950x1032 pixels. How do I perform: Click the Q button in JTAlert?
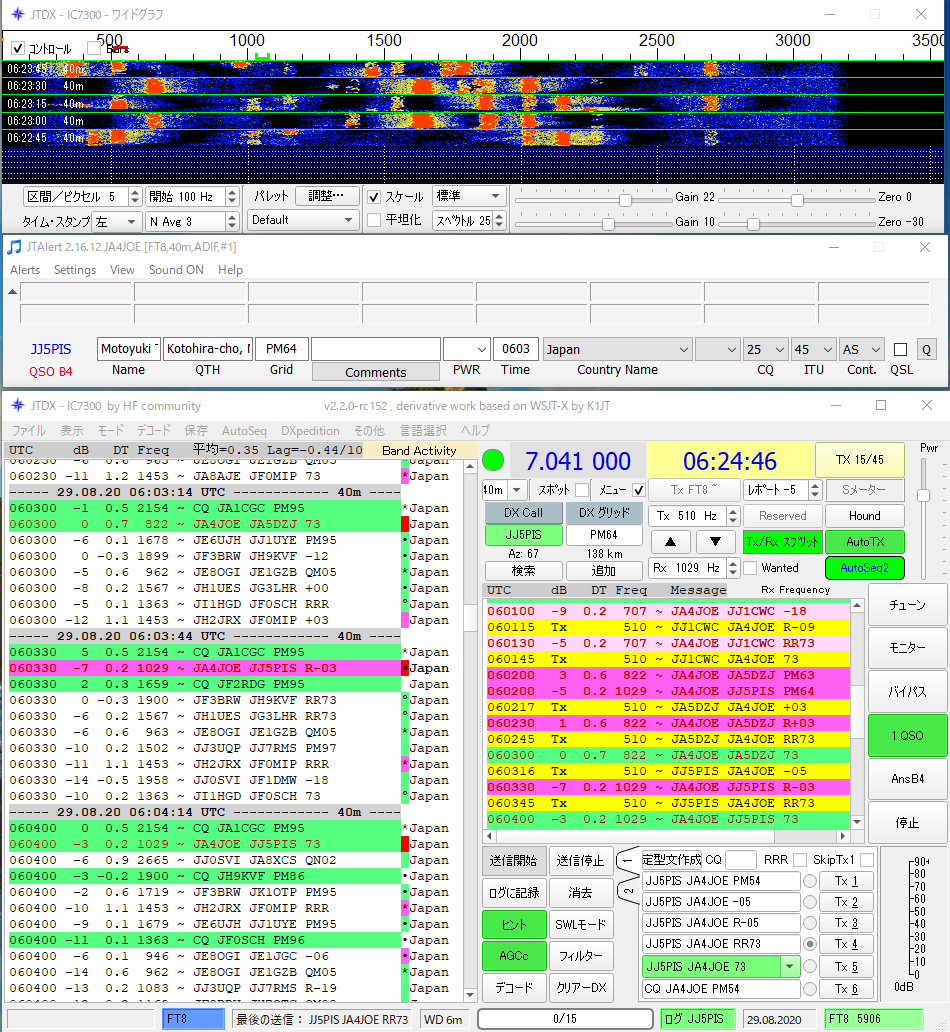pos(926,349)
